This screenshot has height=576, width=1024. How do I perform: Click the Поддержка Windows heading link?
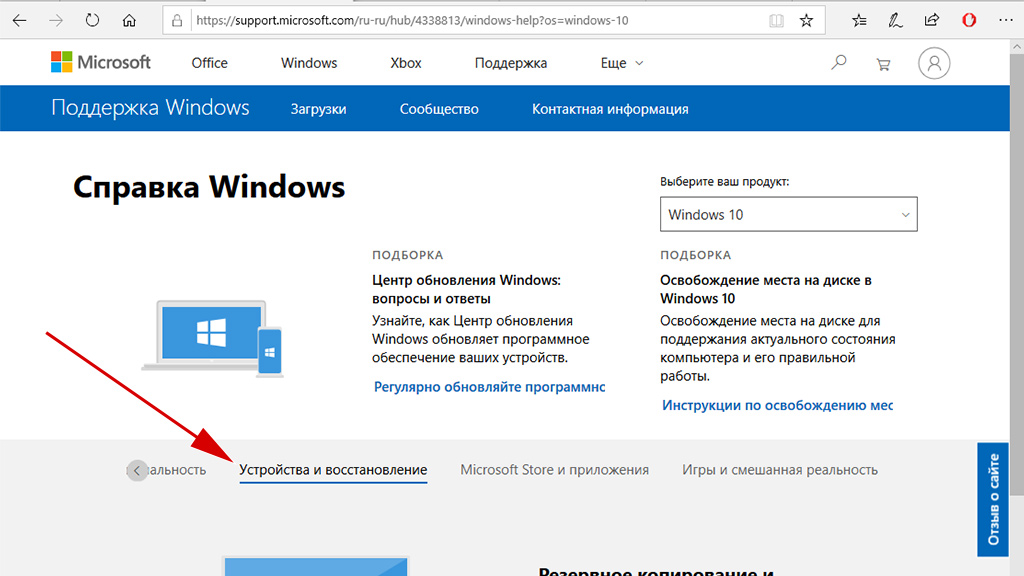point(150,107)
